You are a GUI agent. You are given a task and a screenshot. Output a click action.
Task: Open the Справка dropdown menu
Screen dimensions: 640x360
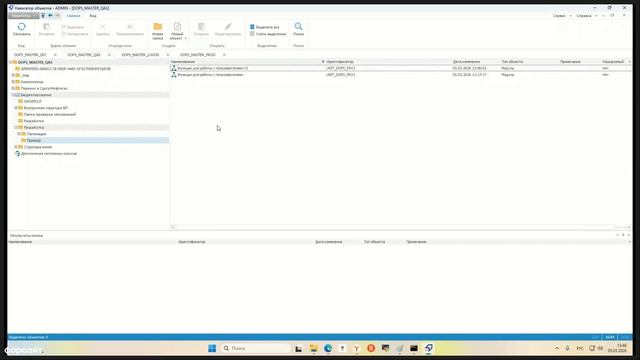click(x=587, y=16)
